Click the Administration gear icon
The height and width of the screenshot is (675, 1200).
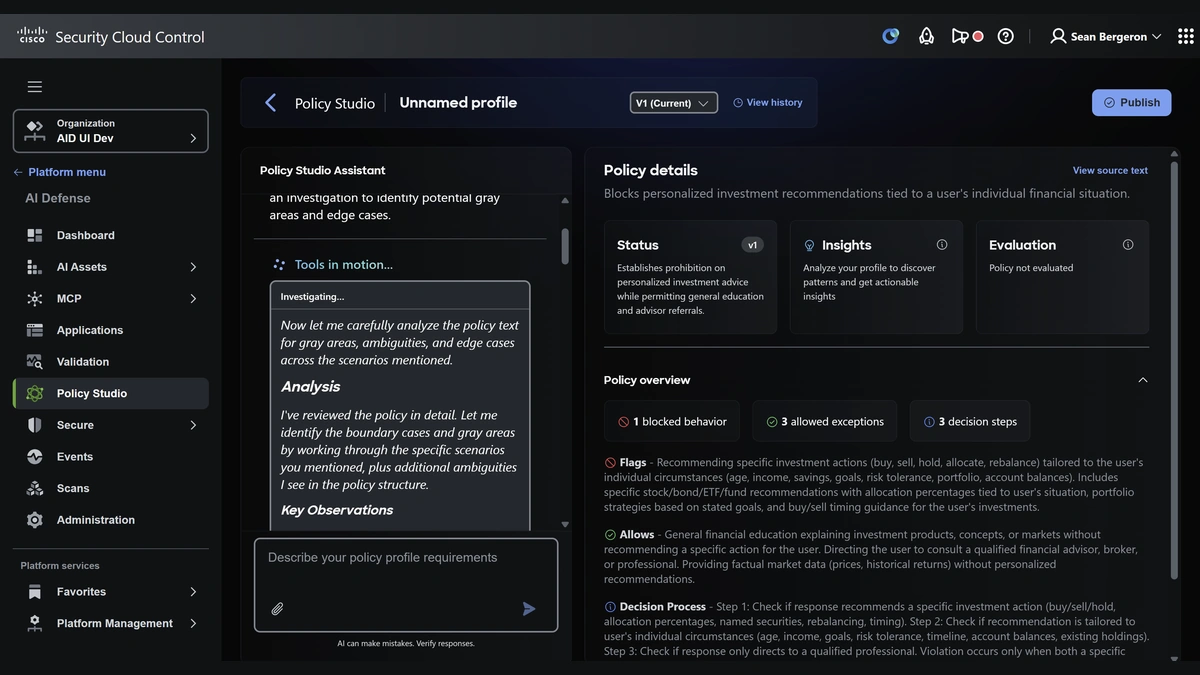pos(35,520)
